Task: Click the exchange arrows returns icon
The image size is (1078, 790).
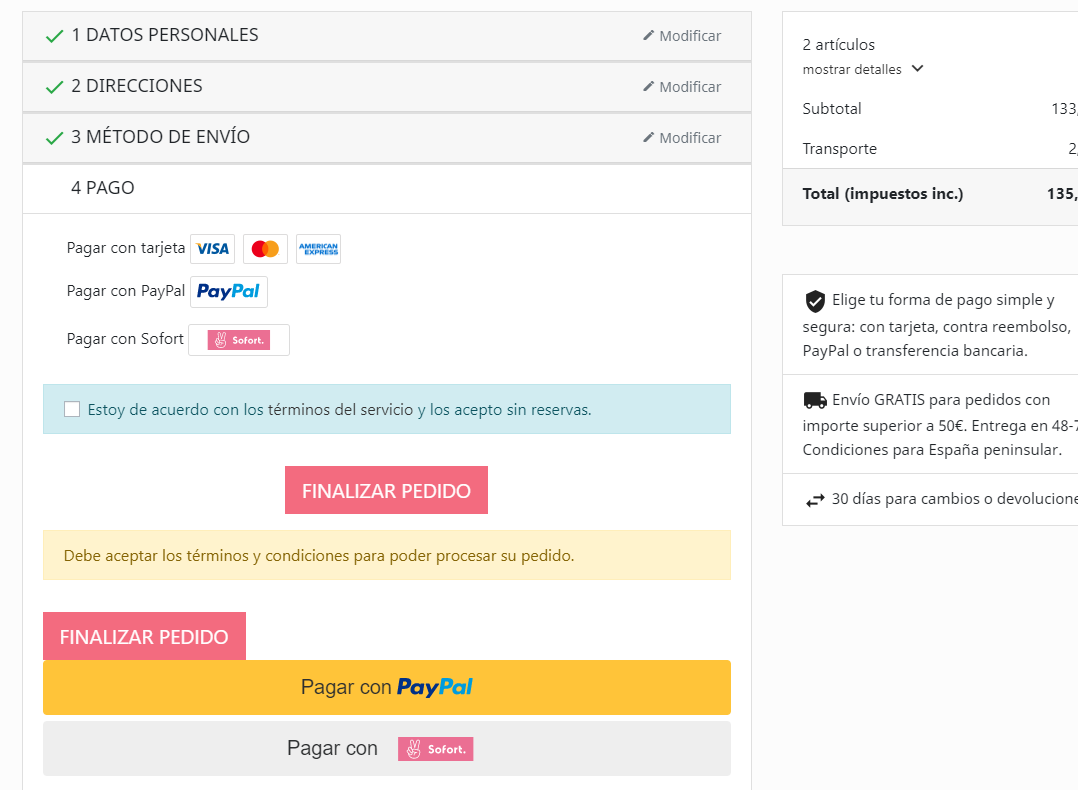Action: (x=815, y=501)
